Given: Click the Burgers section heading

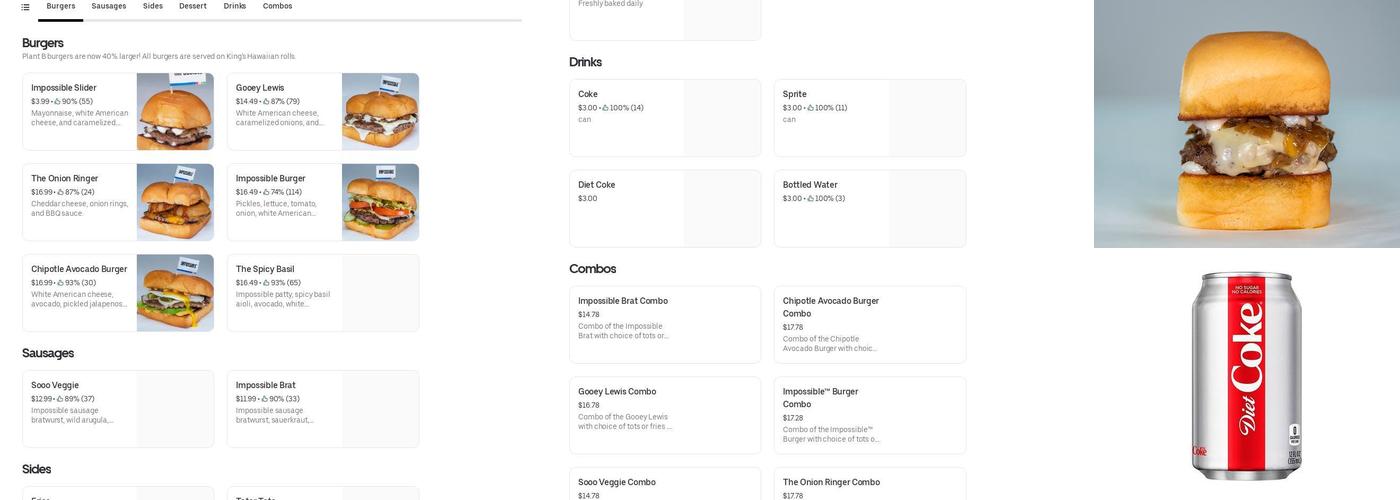Looking at the screenshot, I should click(43, 43).
